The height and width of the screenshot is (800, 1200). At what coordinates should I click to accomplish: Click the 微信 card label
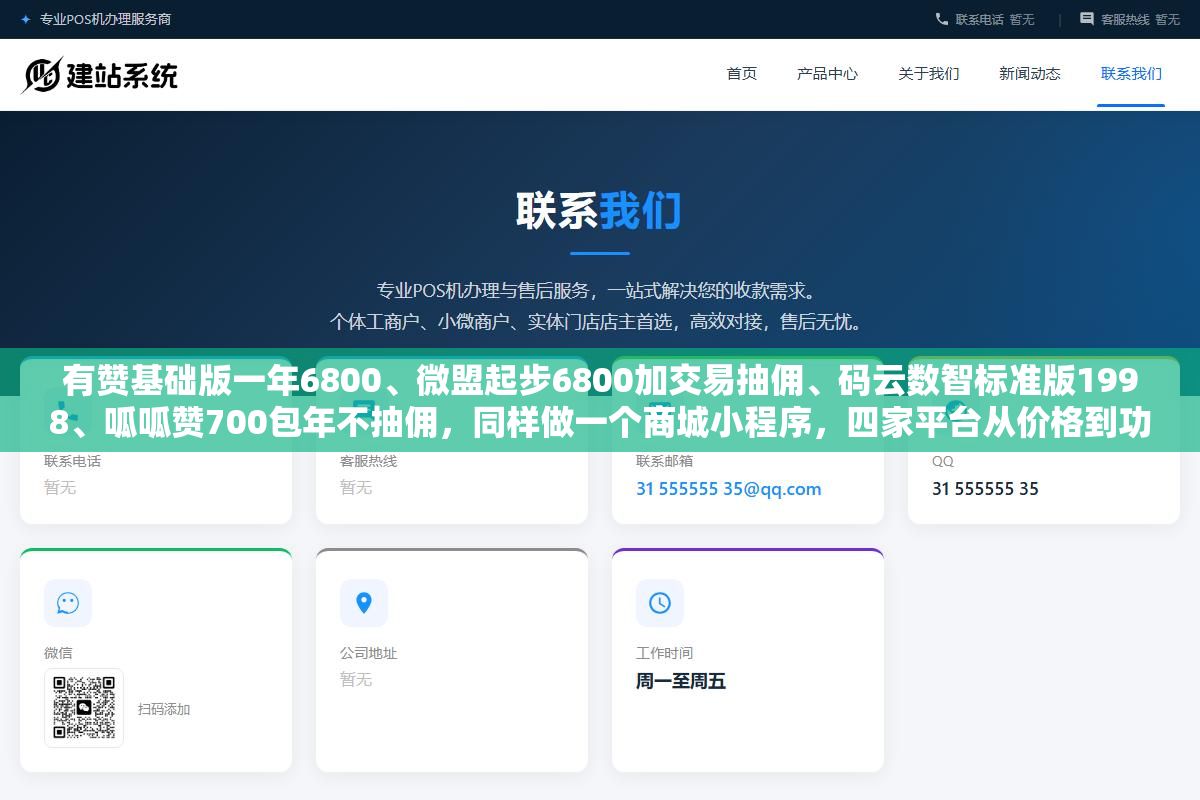(58, 653)
